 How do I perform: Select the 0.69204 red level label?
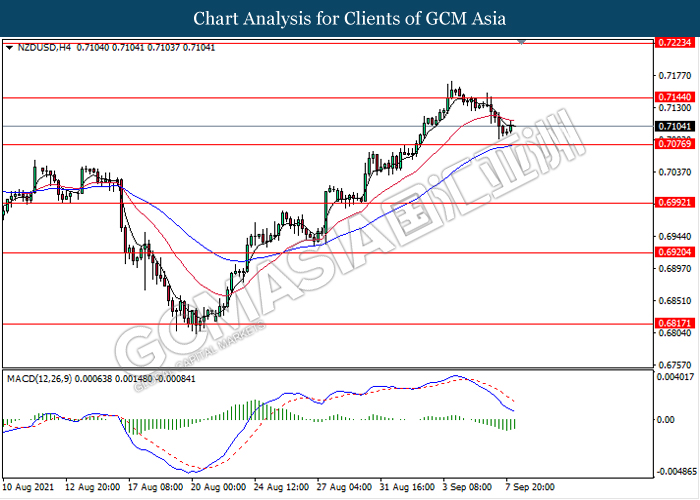675,252
